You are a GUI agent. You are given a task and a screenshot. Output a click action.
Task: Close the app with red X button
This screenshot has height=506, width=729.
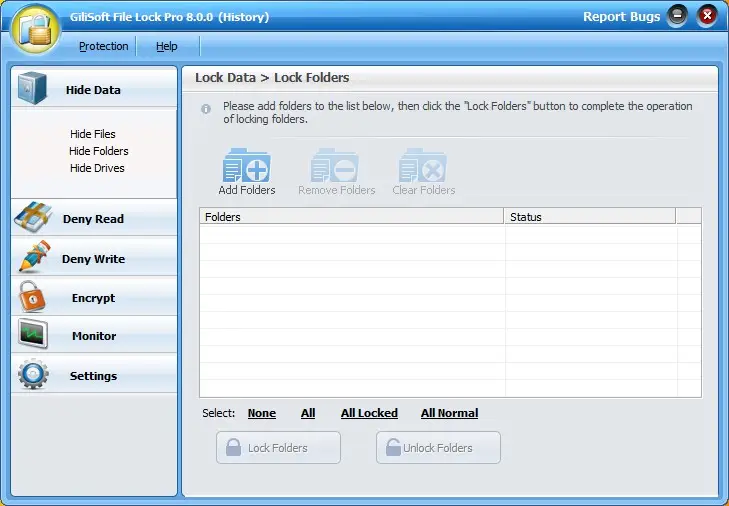click(707, 16)
